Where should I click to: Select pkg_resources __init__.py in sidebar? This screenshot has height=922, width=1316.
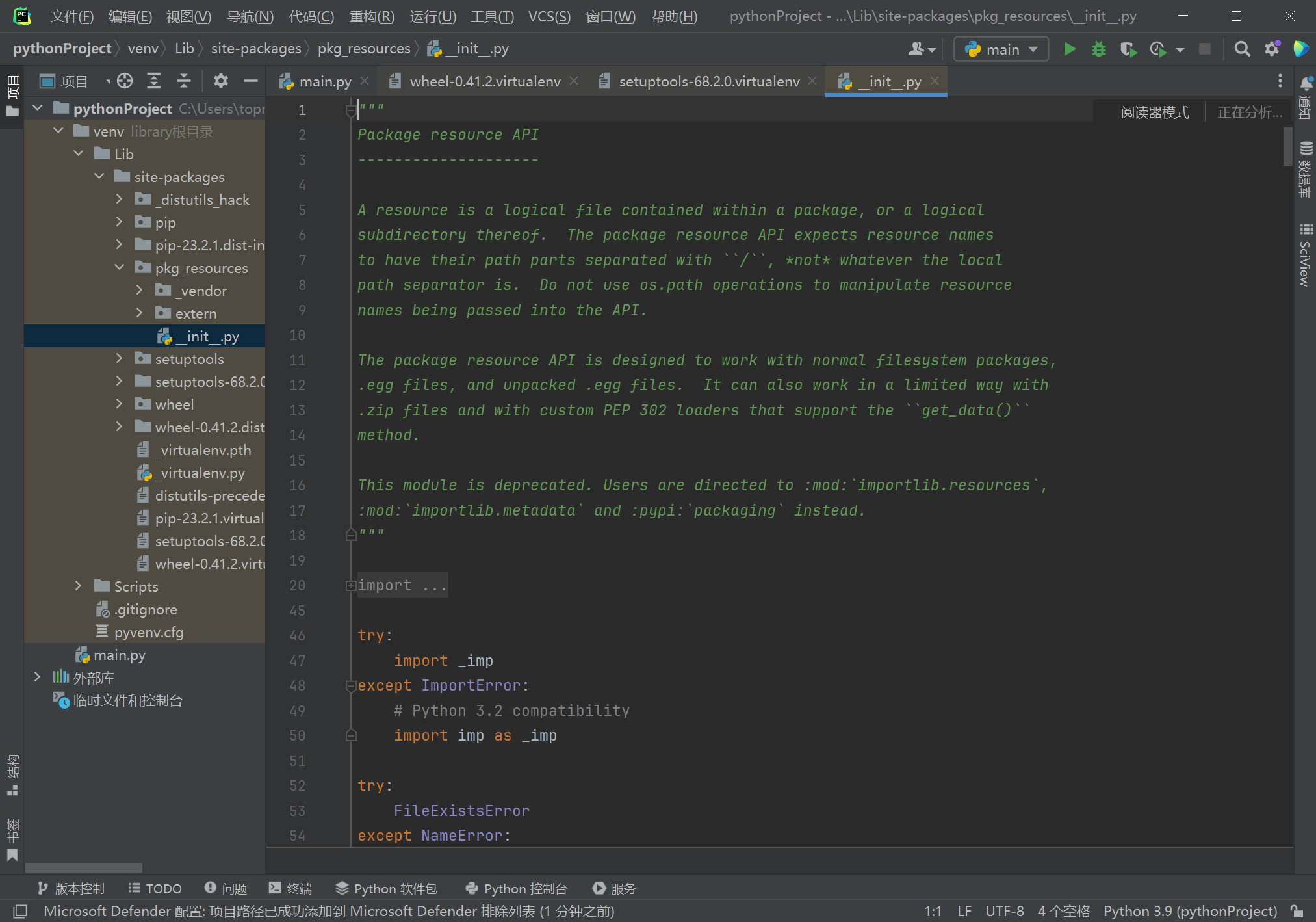[x=199, y=336]
